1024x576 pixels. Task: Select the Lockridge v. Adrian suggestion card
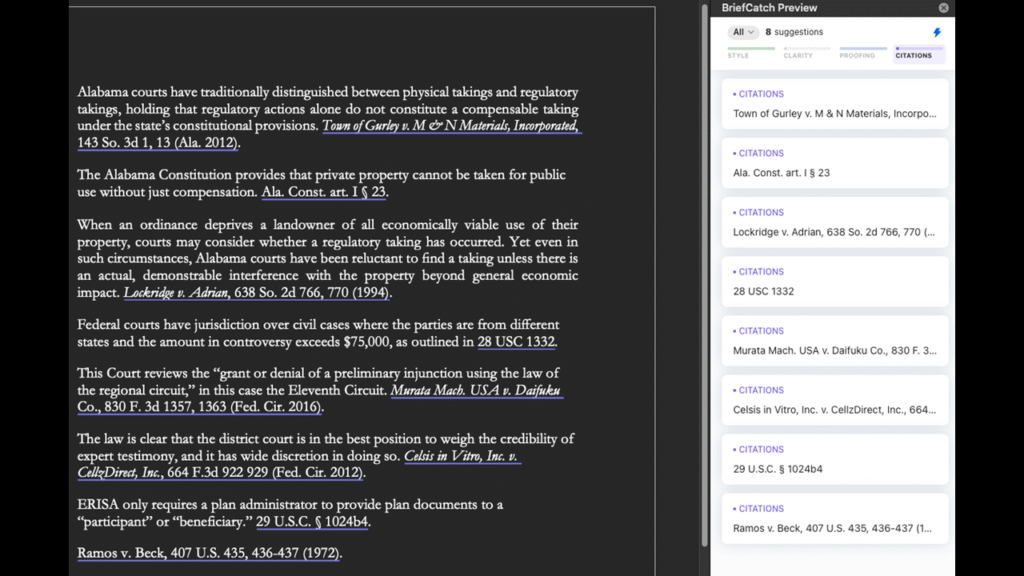834,222
